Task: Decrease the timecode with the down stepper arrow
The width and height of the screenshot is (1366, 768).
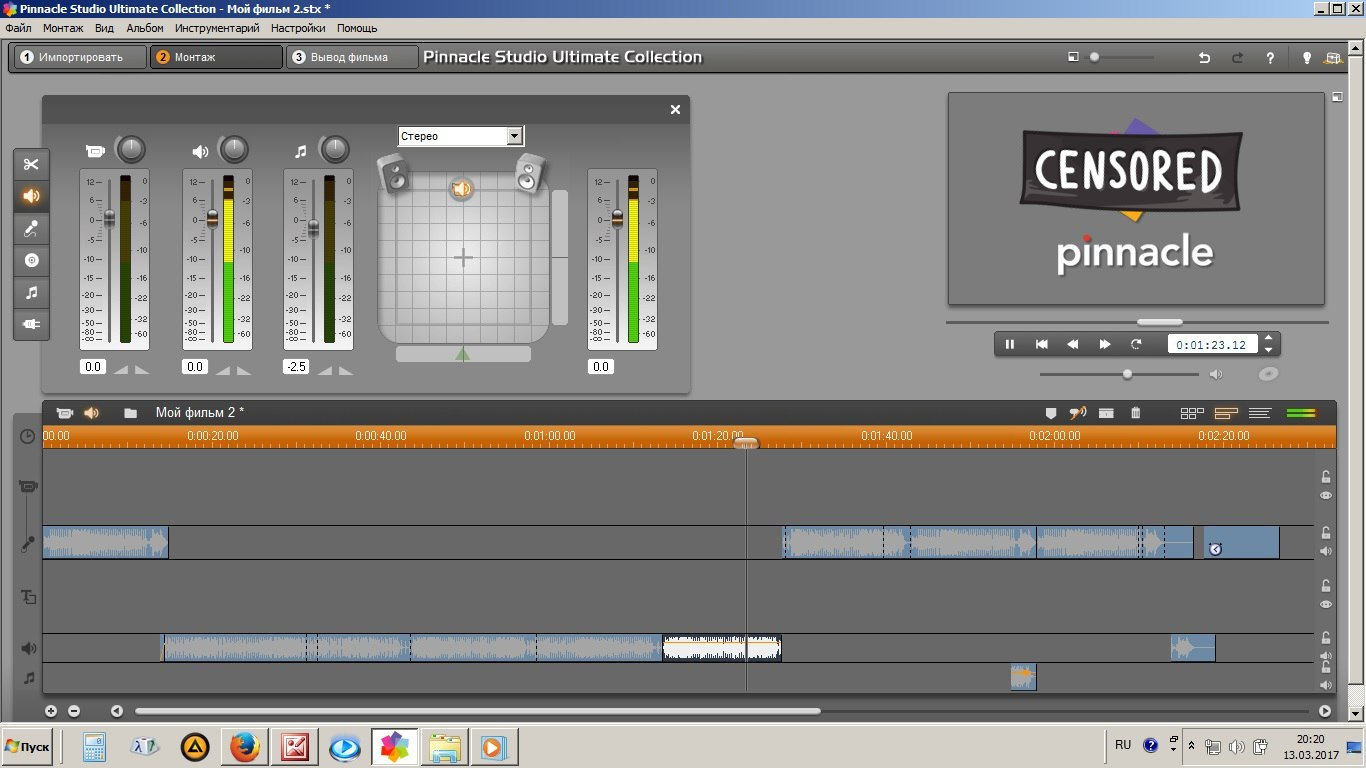Action: coord(1268,350)
